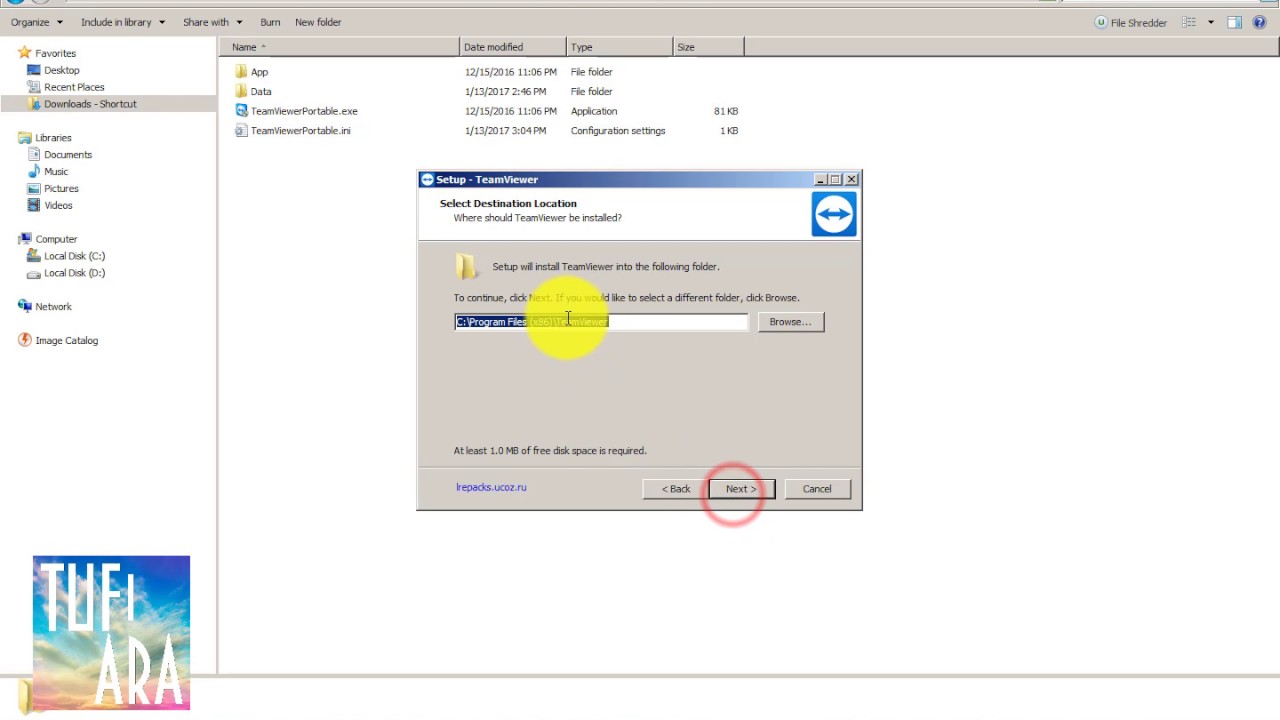The image size is (1280, 720).
Task: Create a New folder from toolbar
Action: point(318,22)
